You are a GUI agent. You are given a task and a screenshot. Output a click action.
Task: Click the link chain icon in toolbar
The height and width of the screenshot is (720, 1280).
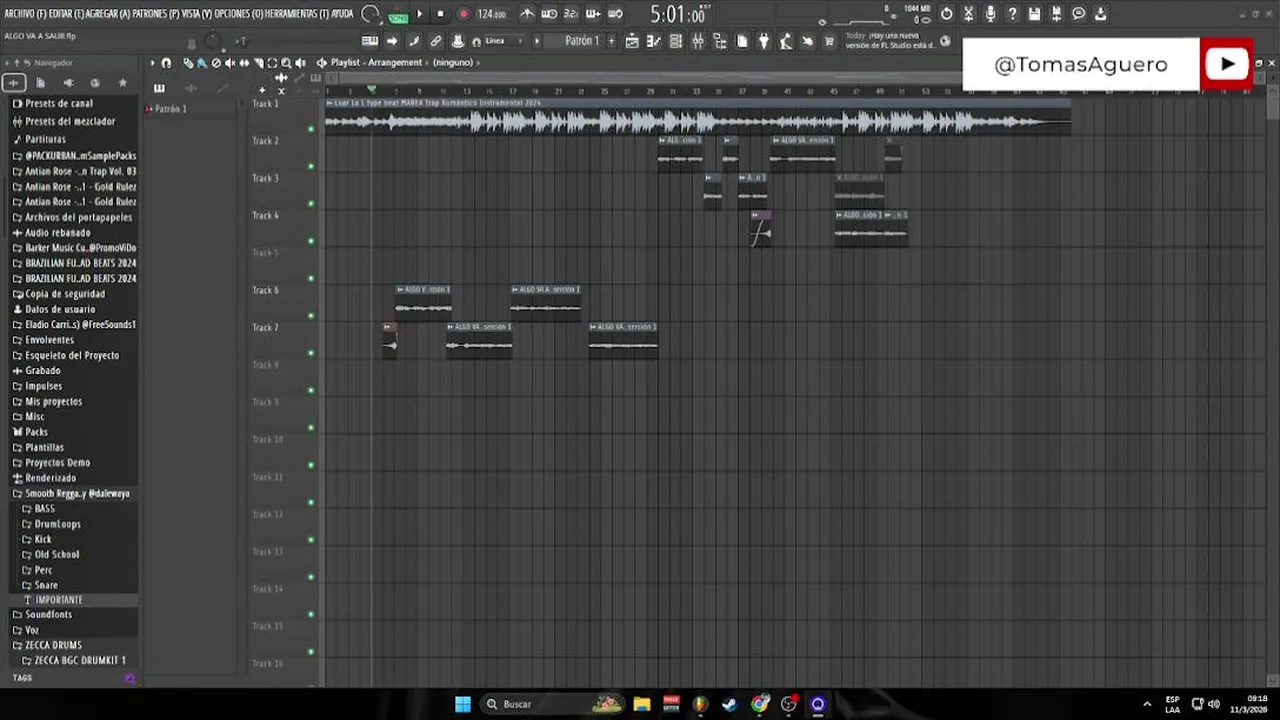click(436, 41)
